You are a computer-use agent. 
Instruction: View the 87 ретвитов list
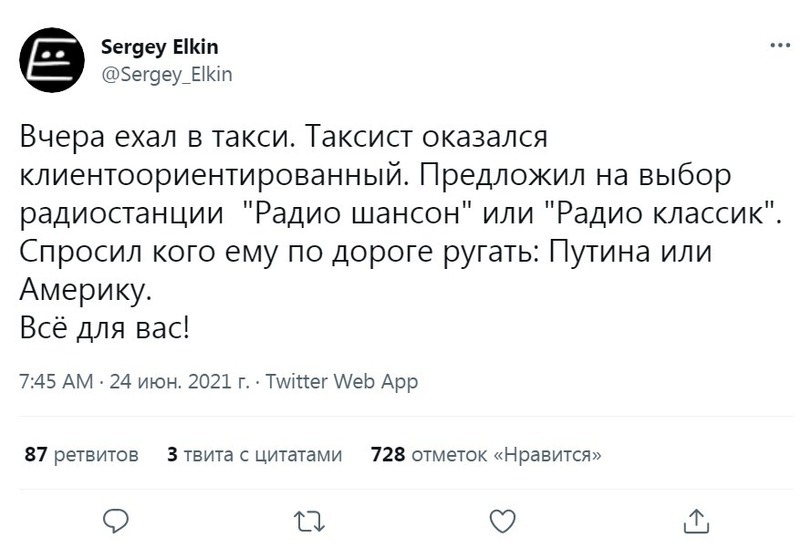click(x=82, y=455)
